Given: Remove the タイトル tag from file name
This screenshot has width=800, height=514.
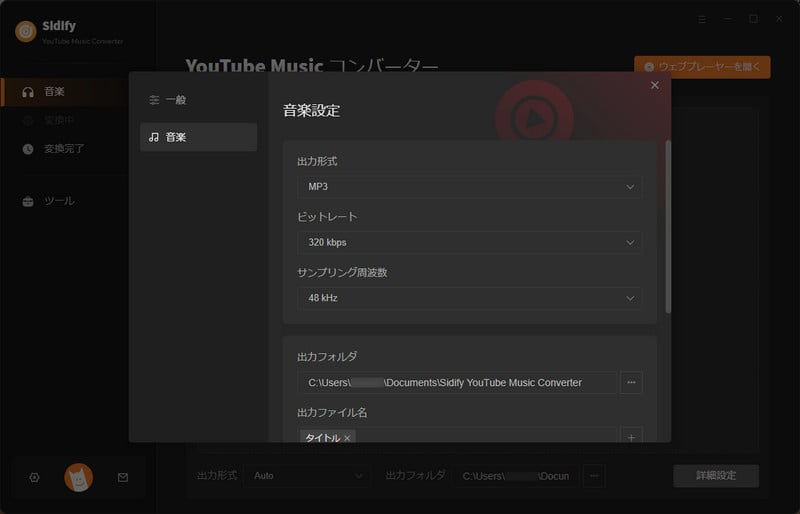Looking at the screenshot, I should (x=347, y=438).
